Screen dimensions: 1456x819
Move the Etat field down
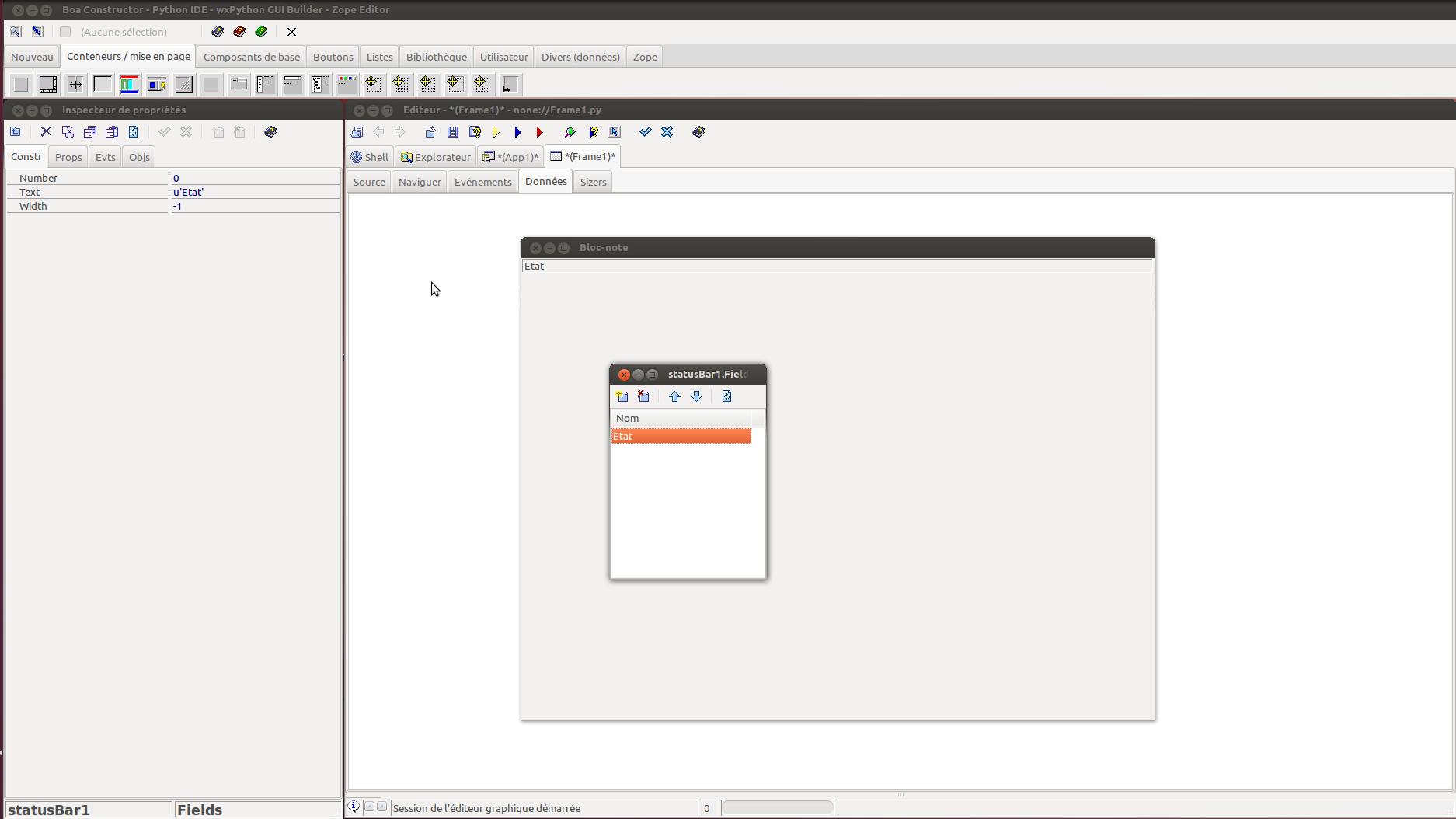tap(697, 396)
